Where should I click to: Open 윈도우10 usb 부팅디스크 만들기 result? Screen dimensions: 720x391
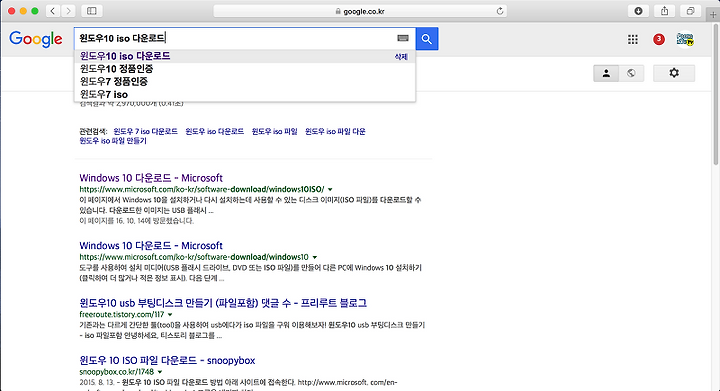click(x=223, y=303)
